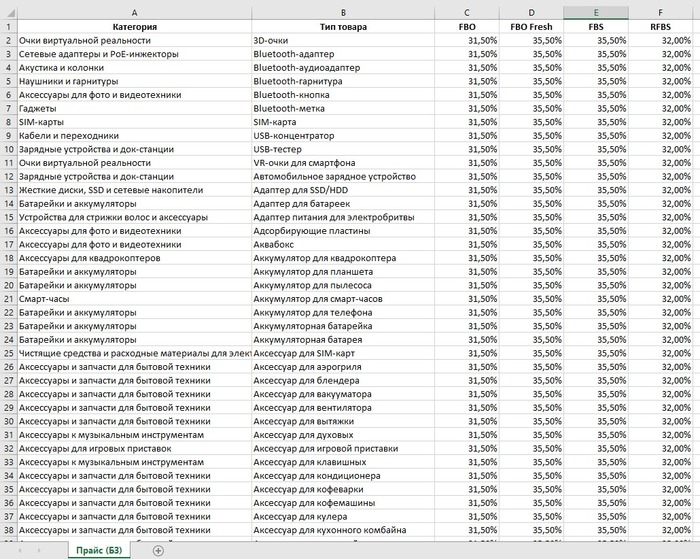Viewport: 700px width, 559px height.
Task: Select column D header
Action: (531, 13)
